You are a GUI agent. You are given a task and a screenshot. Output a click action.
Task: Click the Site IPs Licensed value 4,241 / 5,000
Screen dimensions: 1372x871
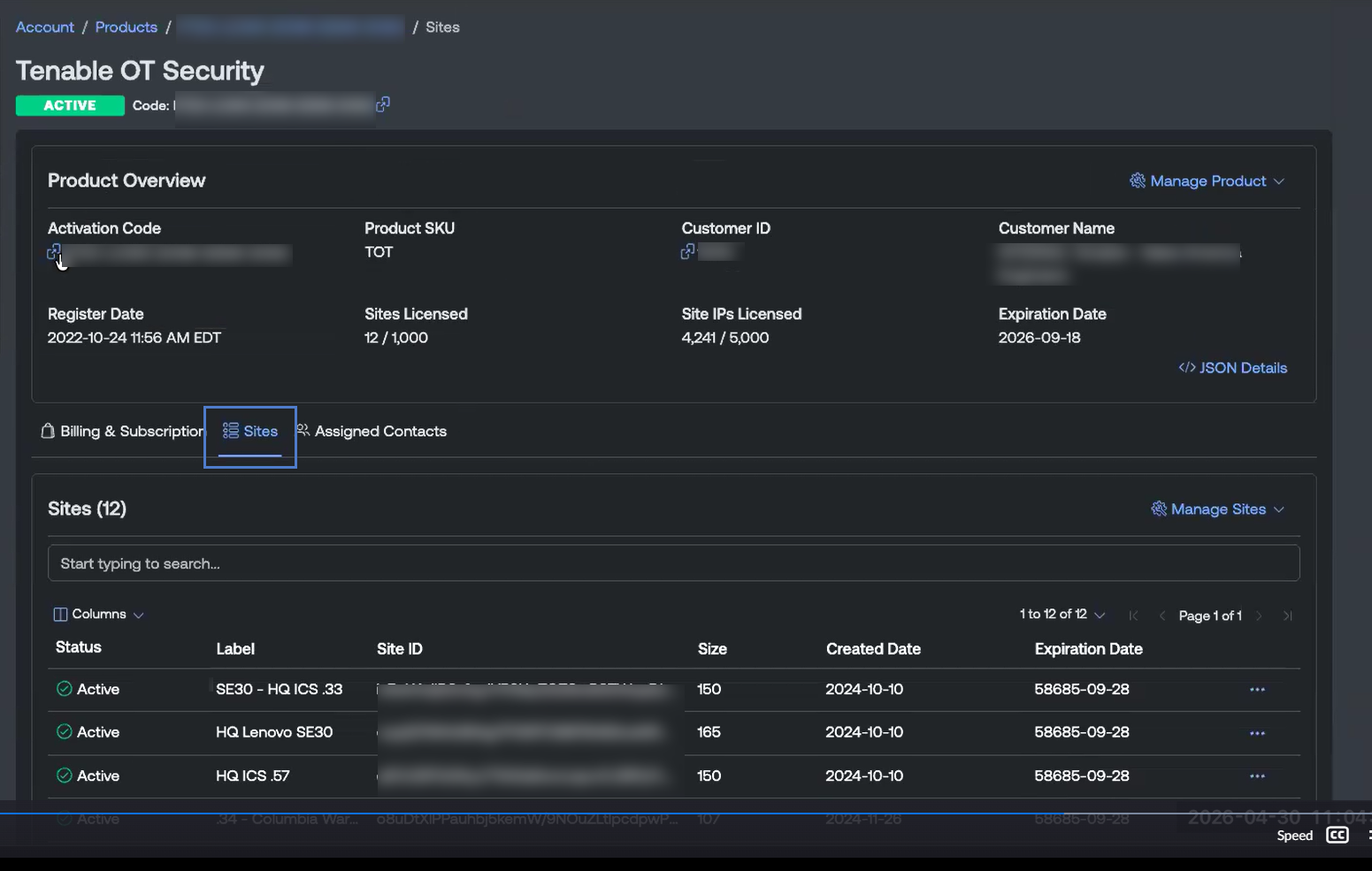725,338
